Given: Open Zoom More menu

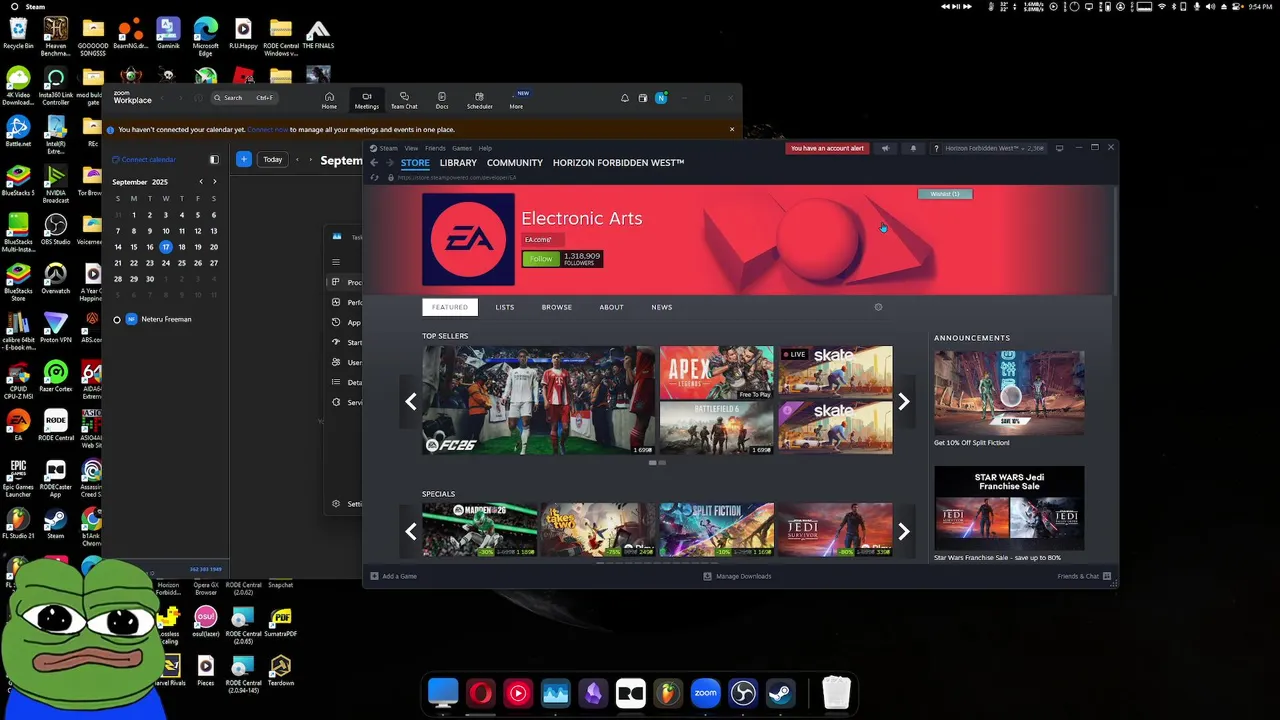Looking at the screenshot, I should (x=516, y=101).
